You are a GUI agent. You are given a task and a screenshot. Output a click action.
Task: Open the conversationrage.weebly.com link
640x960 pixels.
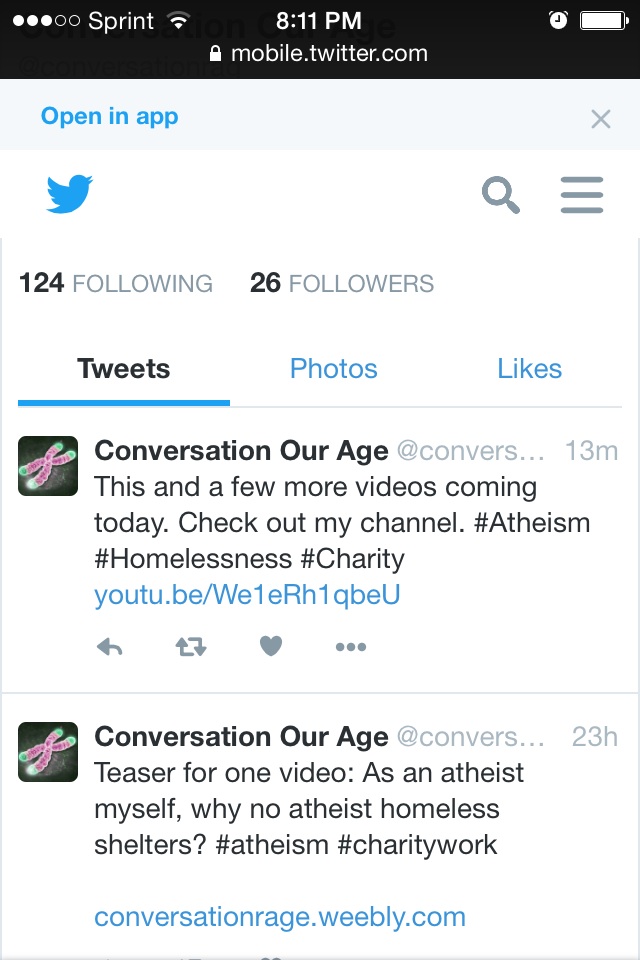tap(280, 917)
